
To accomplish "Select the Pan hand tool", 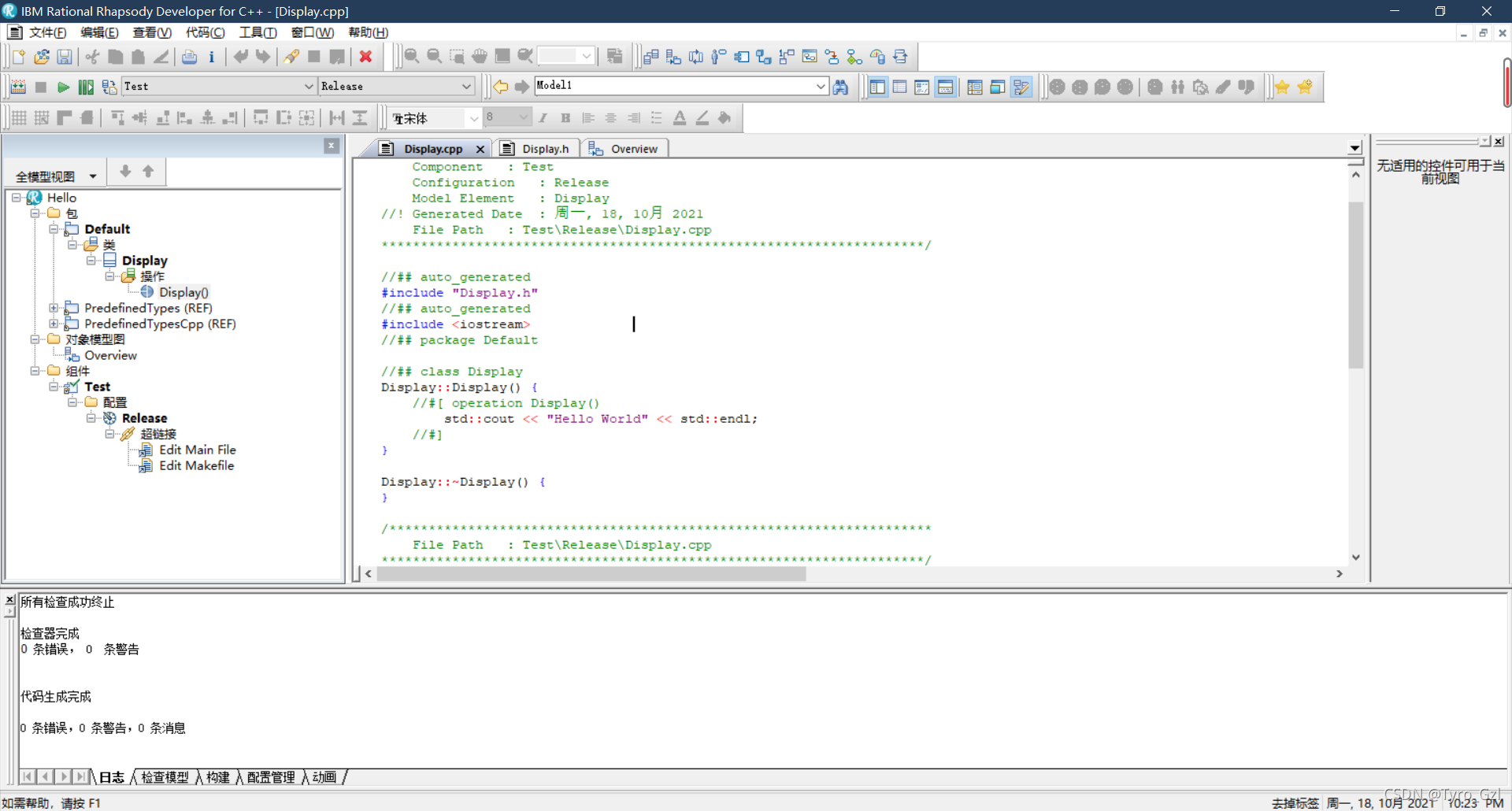I will pyautogui.click(x=480, y=57).
